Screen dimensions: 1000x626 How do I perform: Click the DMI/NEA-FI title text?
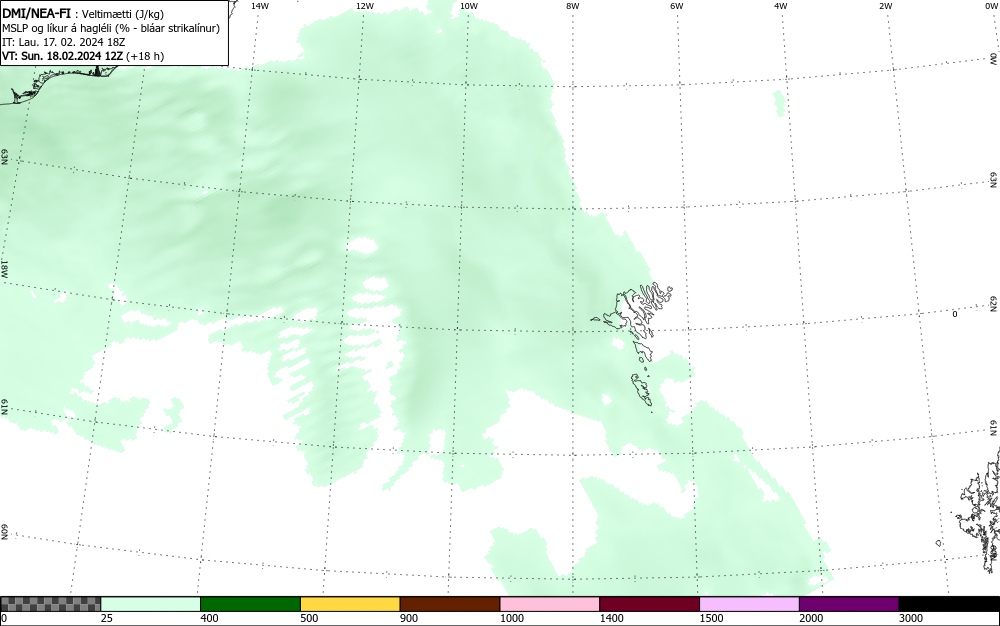tap(36, 13)
